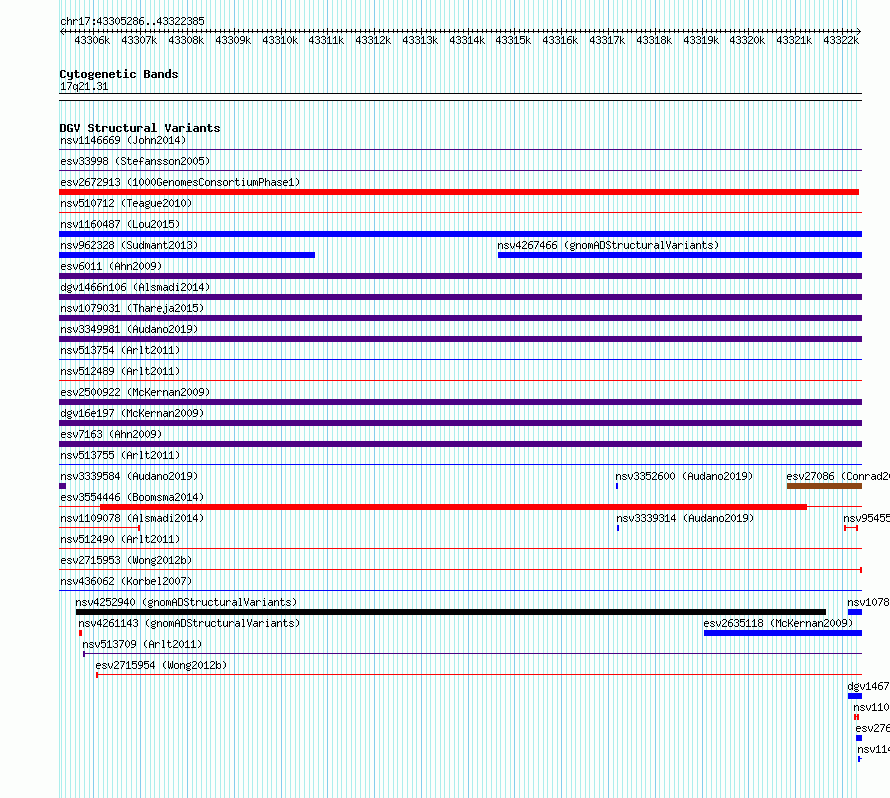Select the nsv962328 (Sudmant2013) label
890x798 pixels.
pyautogui.click(x=129, y=245)
